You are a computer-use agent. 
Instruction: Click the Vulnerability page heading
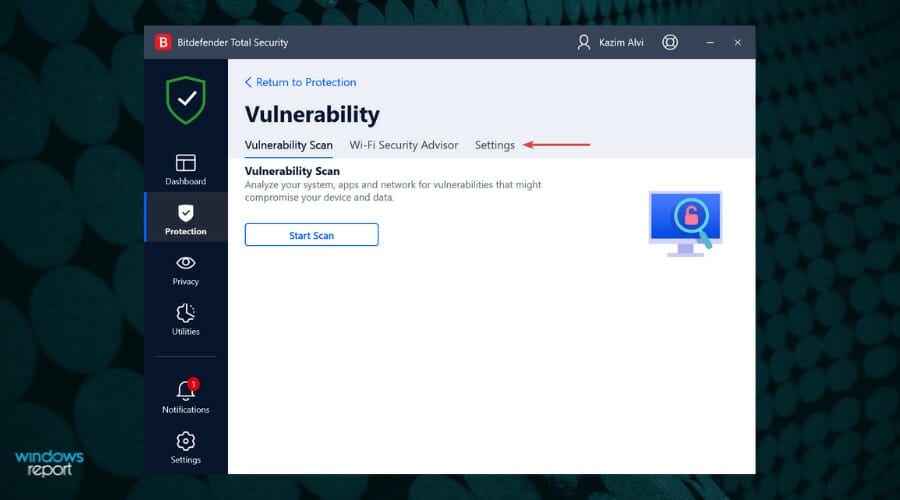click(x=312, y=114)
